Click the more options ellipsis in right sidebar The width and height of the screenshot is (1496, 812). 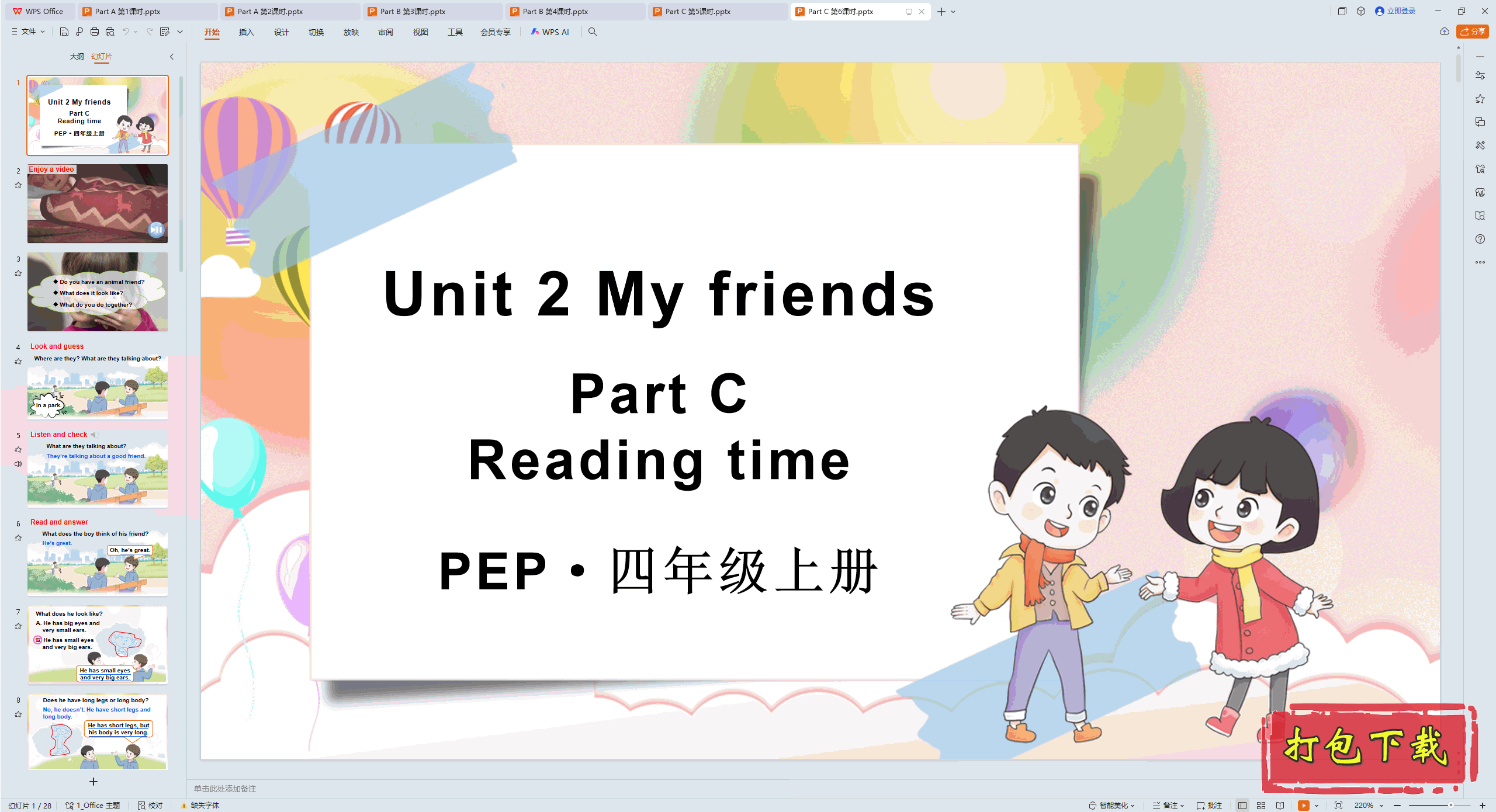(1480, 262)
